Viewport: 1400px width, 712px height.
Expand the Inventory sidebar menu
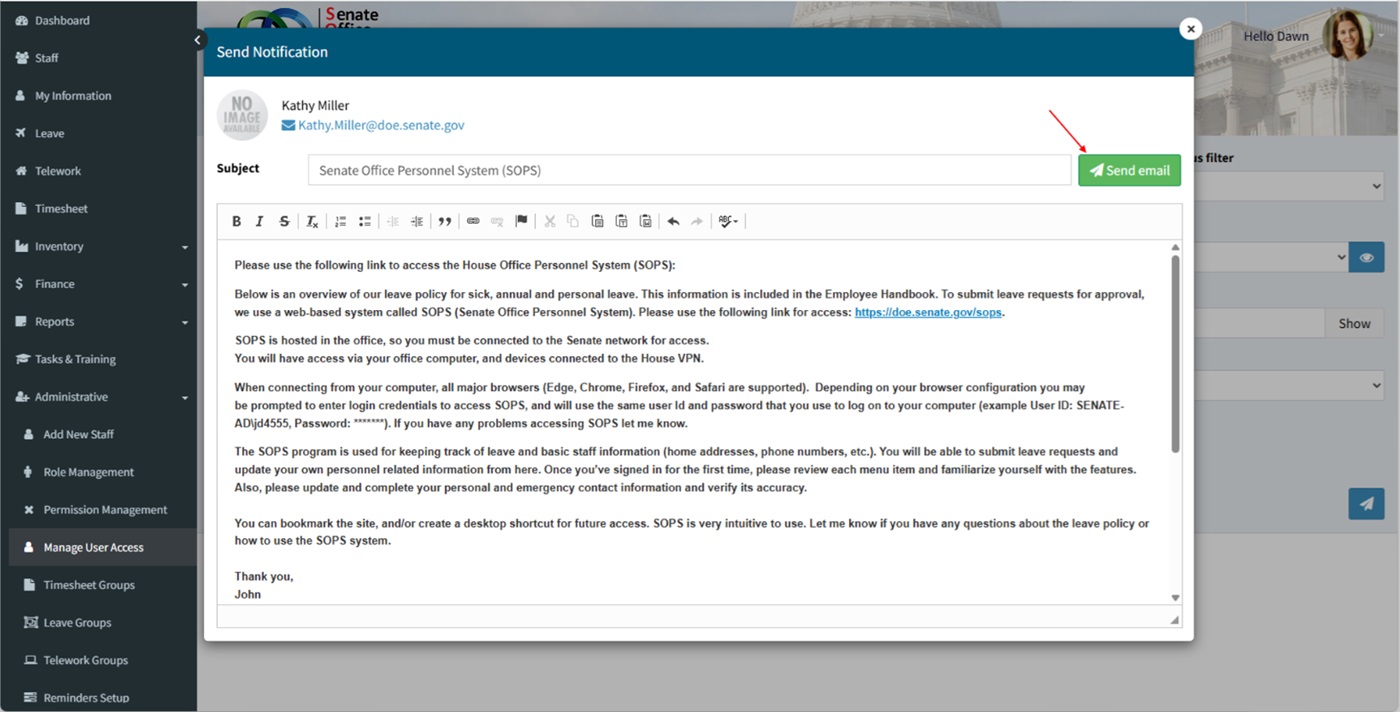100,246
